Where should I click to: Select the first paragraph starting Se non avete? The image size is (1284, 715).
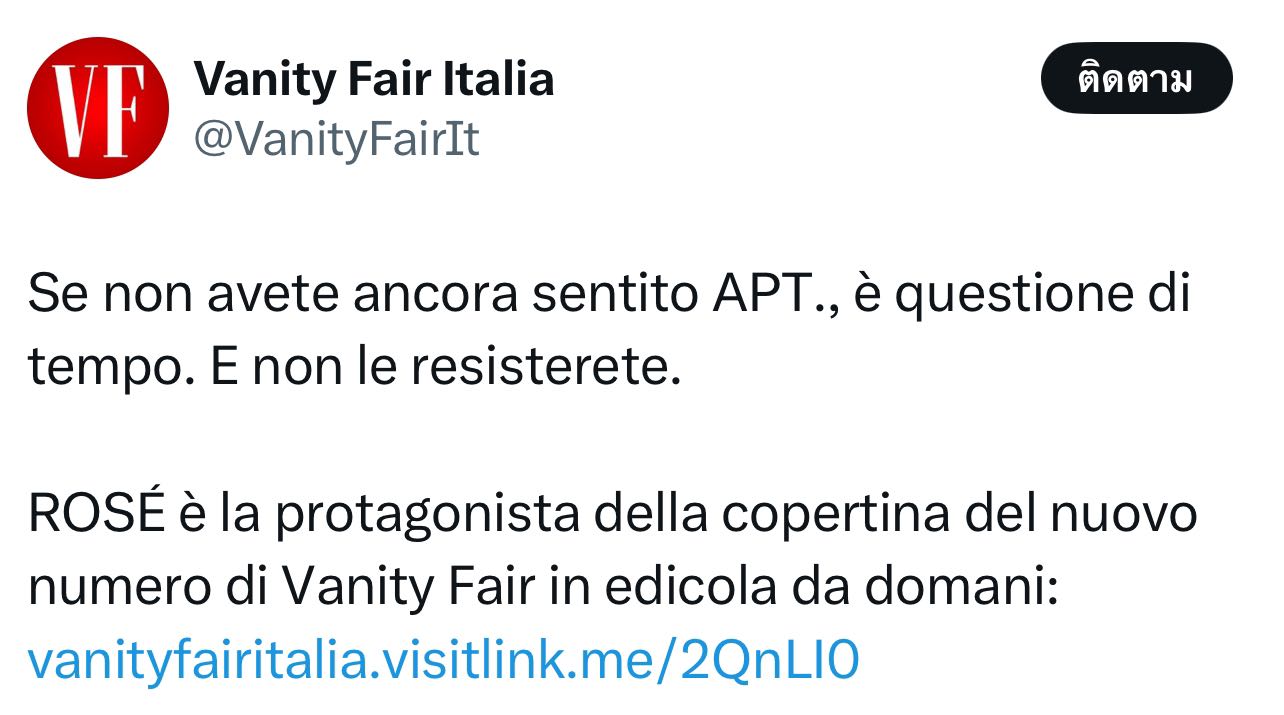[609, 331]
